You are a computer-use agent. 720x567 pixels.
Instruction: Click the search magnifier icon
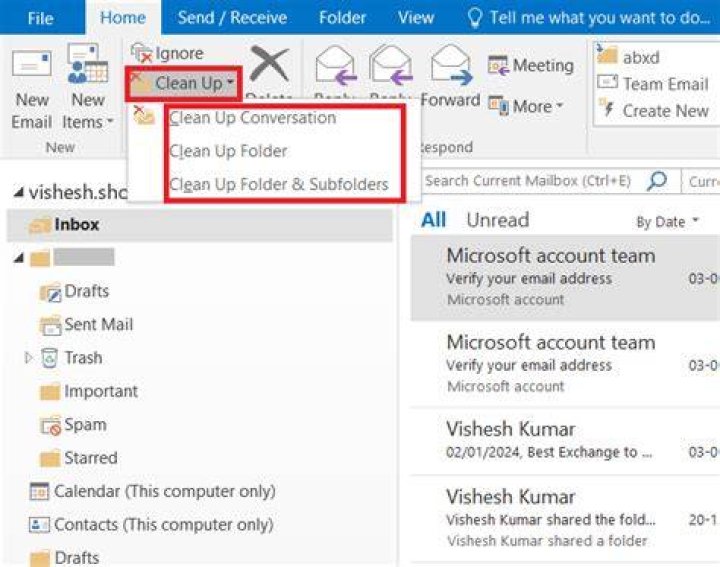click(x=657, y=180)
